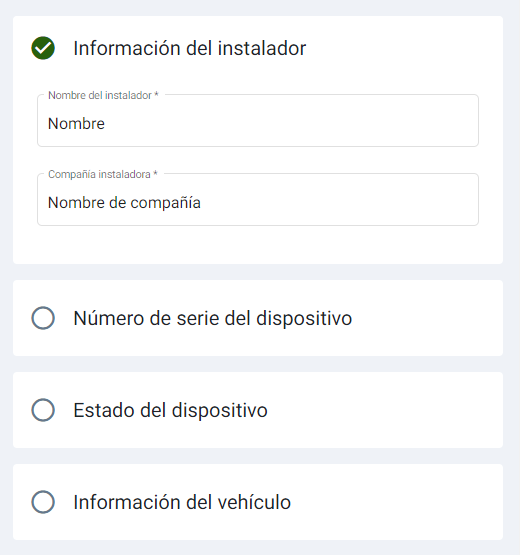
Task: Focus the Compañía instaladora input field
Action: [x=258, y=200]
